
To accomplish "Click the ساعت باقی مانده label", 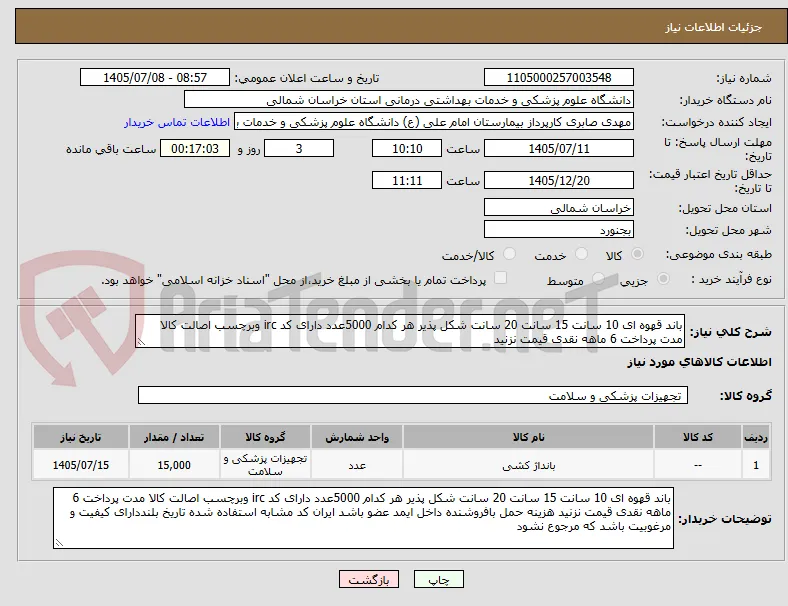I will point(111,149).
